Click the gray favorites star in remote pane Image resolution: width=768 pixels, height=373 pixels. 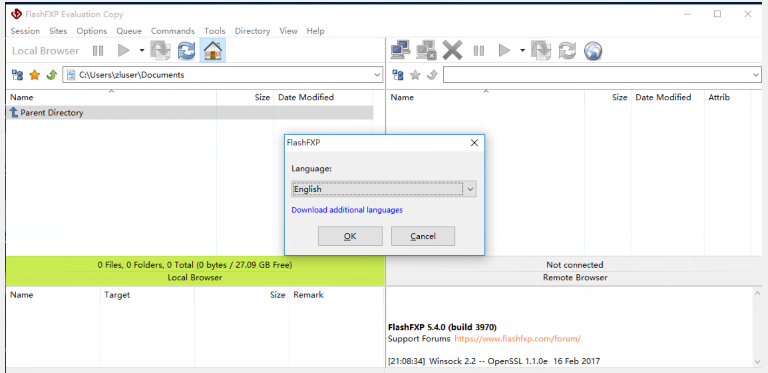(x=415, y=75)
